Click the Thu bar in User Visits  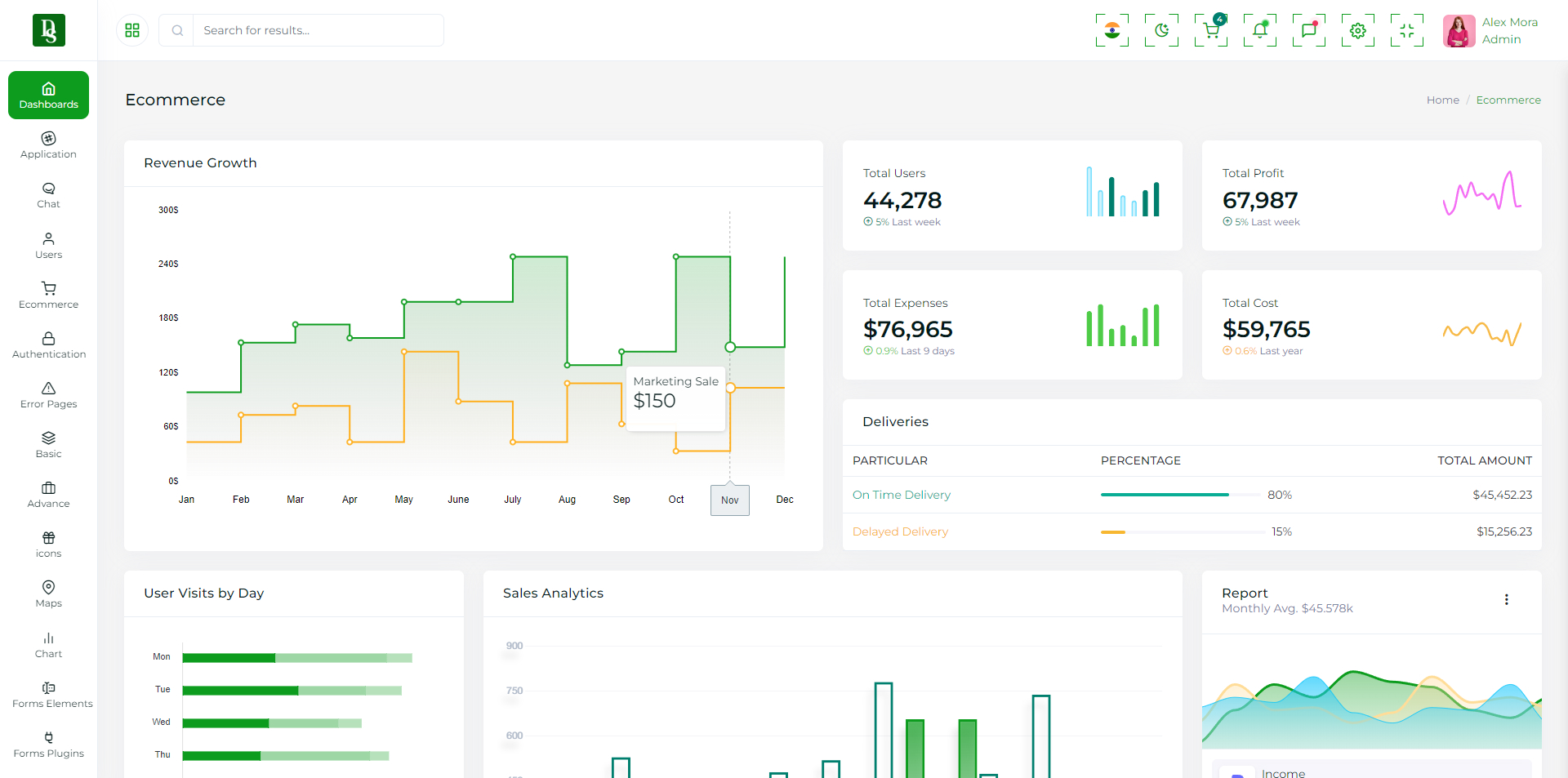coord(286,756)
